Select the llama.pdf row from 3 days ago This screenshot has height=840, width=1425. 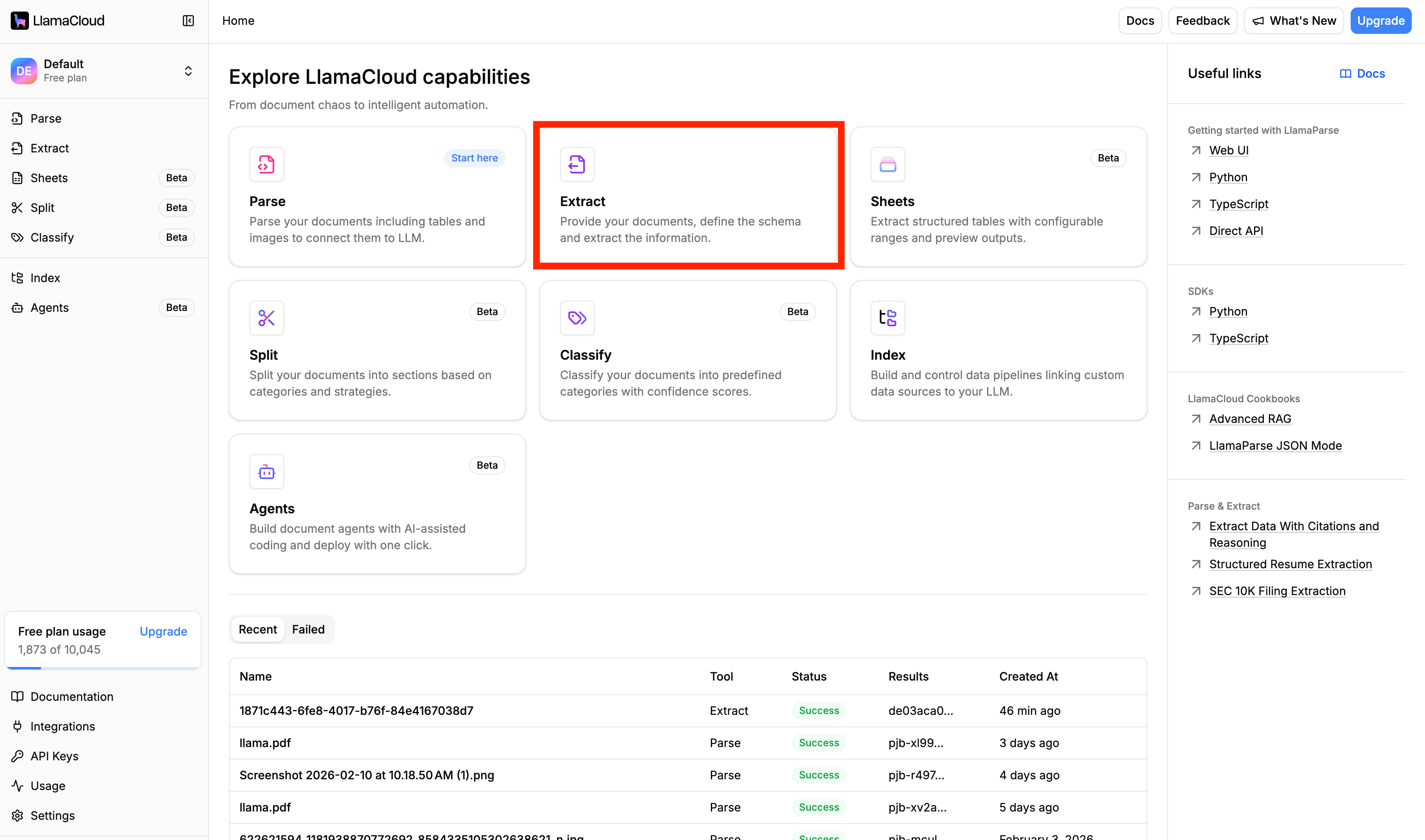click(688, 743)
